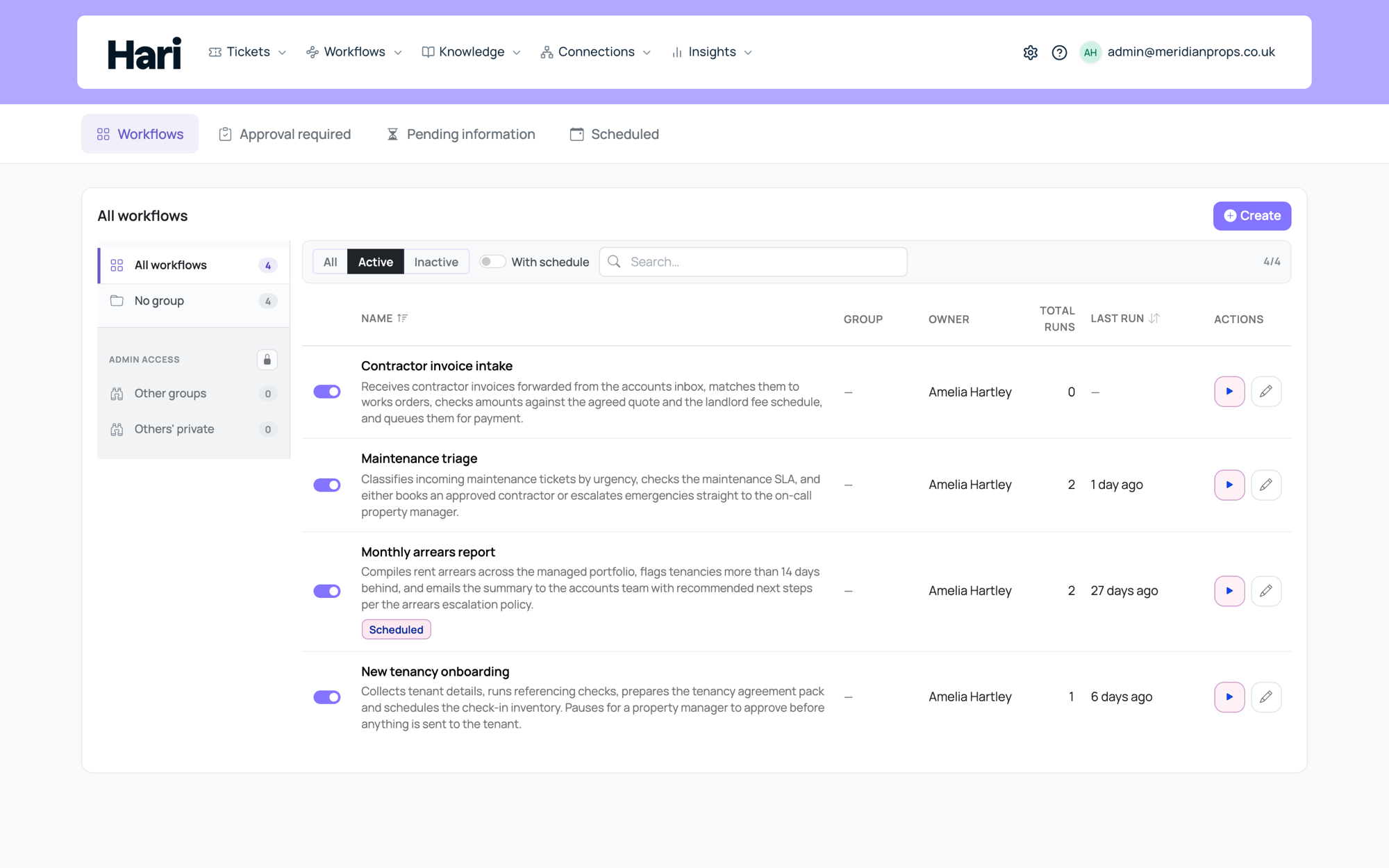The image size is (1389, 868).
Task: Switch to the Approval required tab
Action: pos(285,134)
